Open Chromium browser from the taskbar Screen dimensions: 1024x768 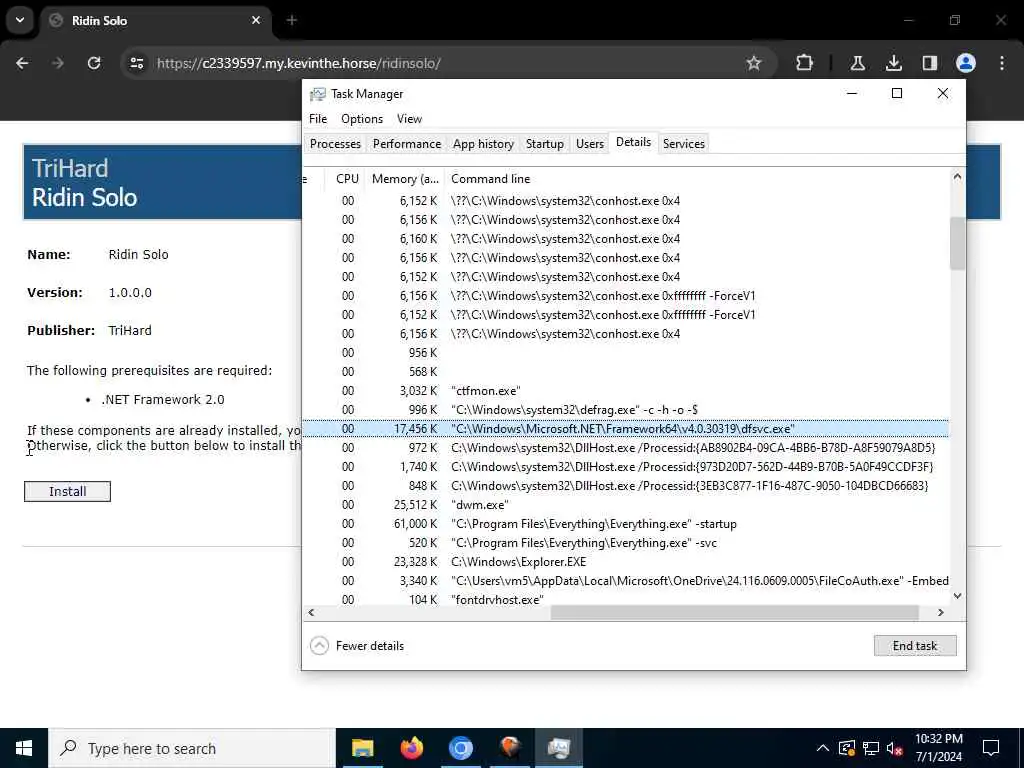(x=460, y=748)
